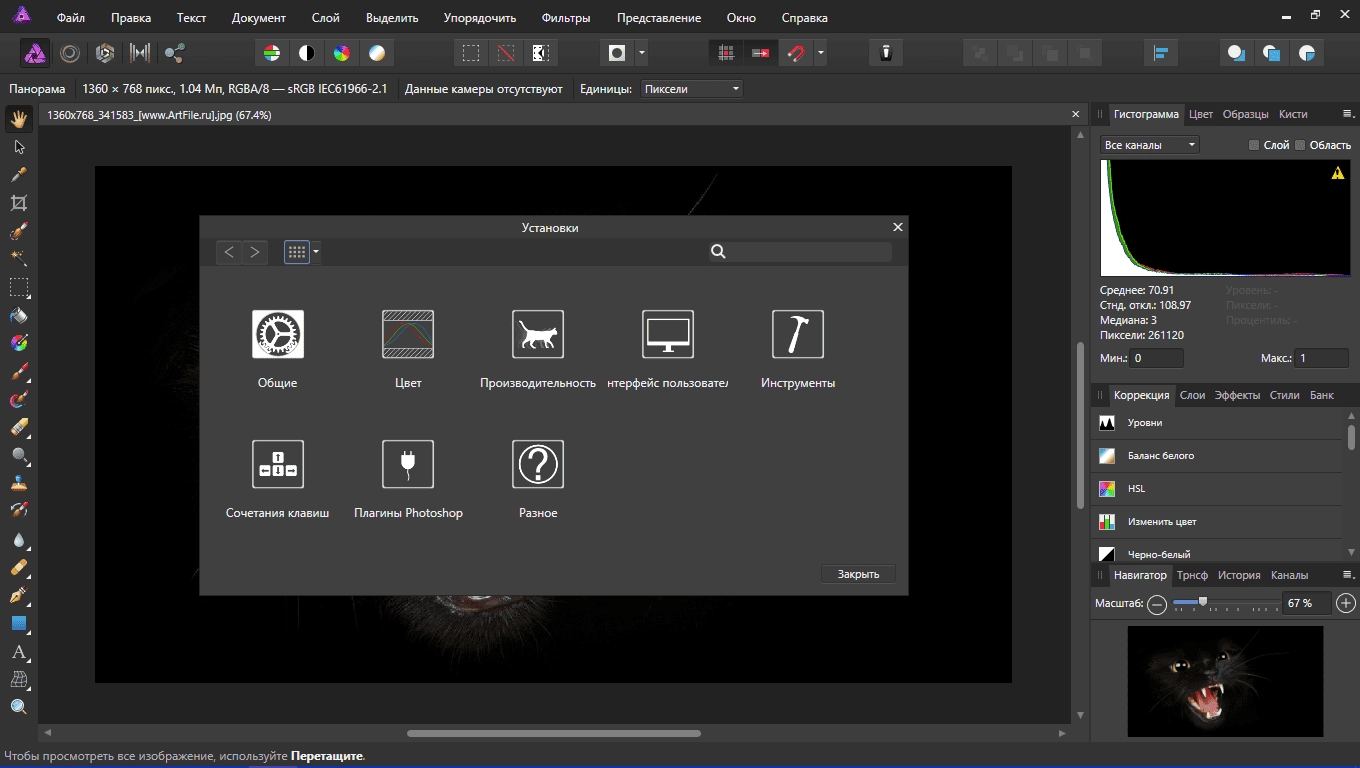Toggle Move By Whole Pixels button
Viewport: 1360px width, 768px height.
click(761, 53)
